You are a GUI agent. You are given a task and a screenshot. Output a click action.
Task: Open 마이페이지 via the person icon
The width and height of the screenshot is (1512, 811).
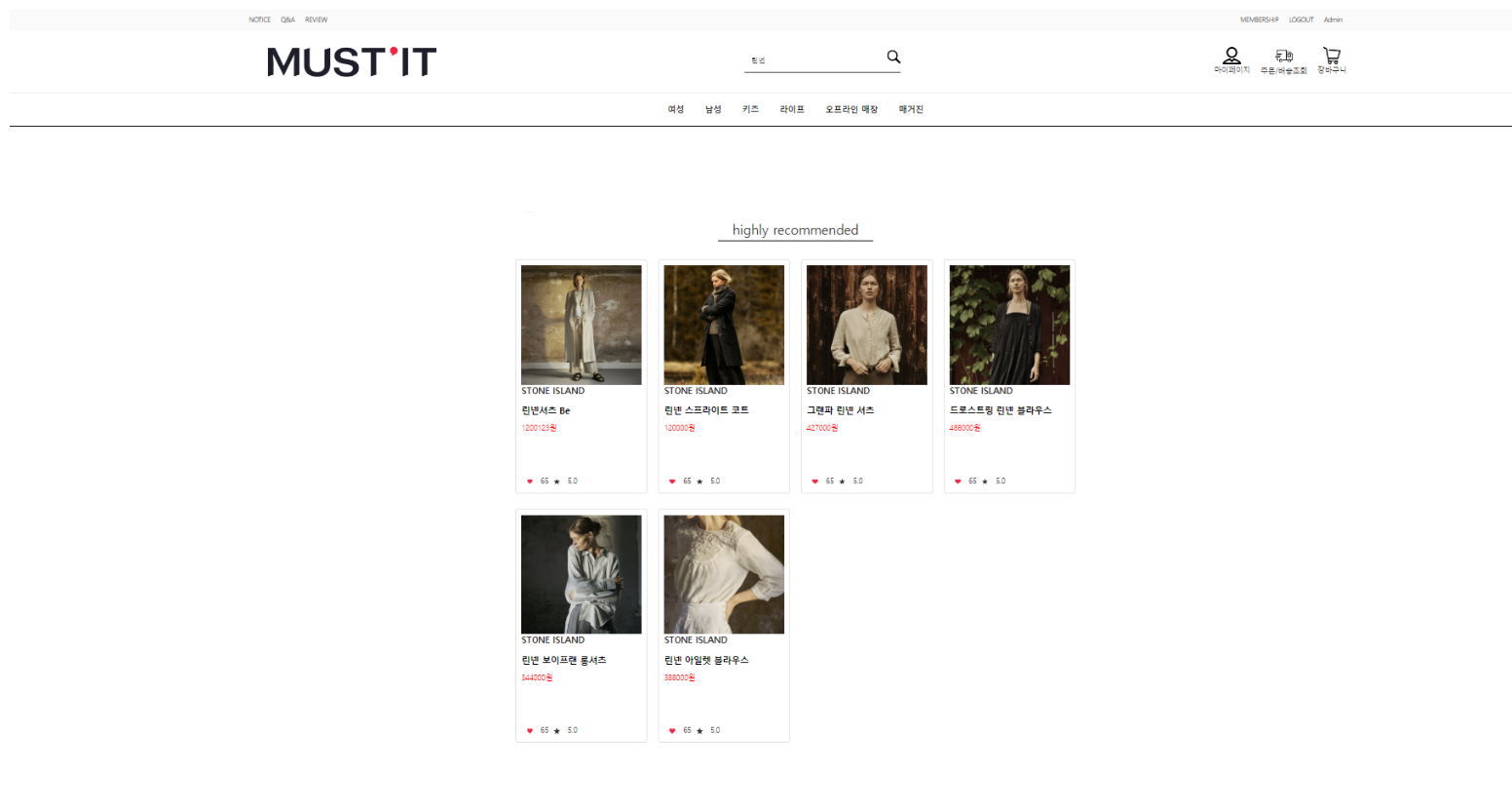[x=1230, y=58]
